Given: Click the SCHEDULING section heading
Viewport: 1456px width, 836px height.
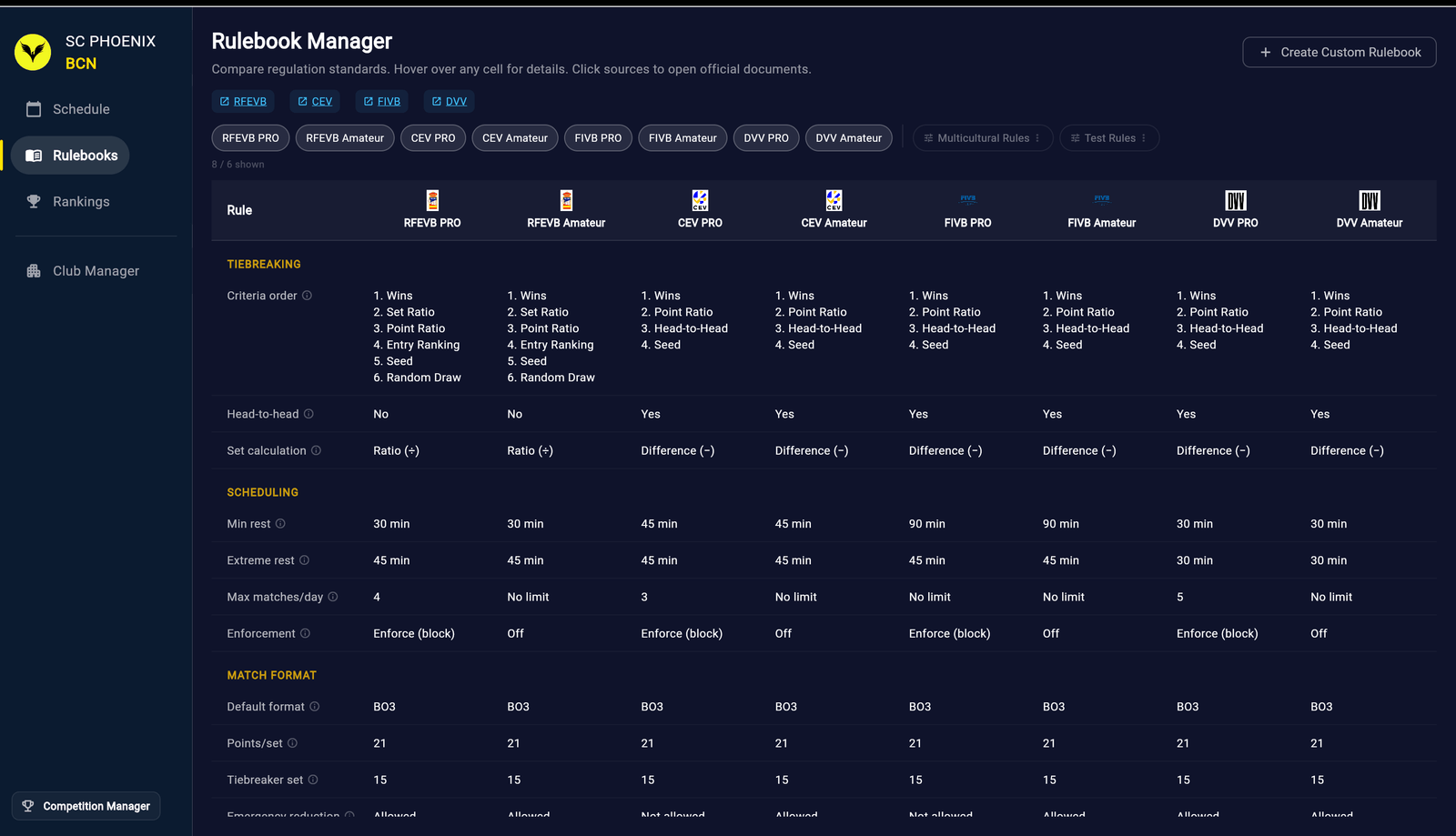Looking at the screenshot, I should coord(263,492).
